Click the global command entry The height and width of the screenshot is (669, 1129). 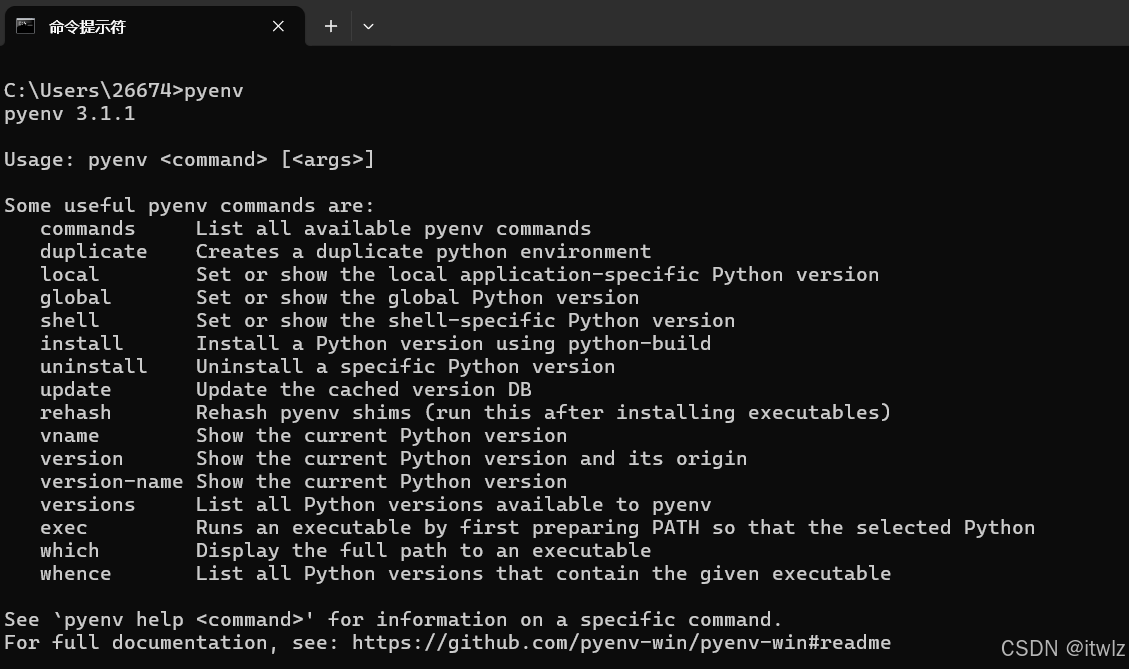pos(75,297)
